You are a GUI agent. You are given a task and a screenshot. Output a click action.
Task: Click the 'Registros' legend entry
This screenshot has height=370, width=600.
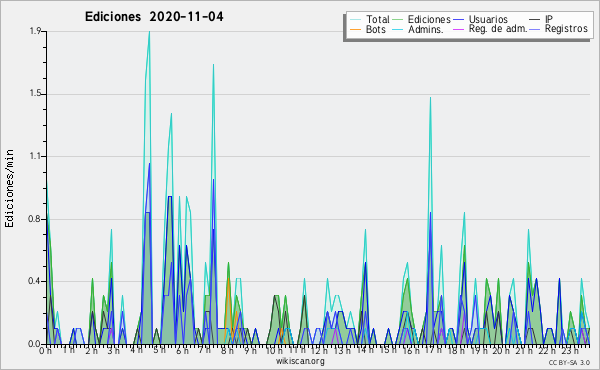click(x=566, y=29)
